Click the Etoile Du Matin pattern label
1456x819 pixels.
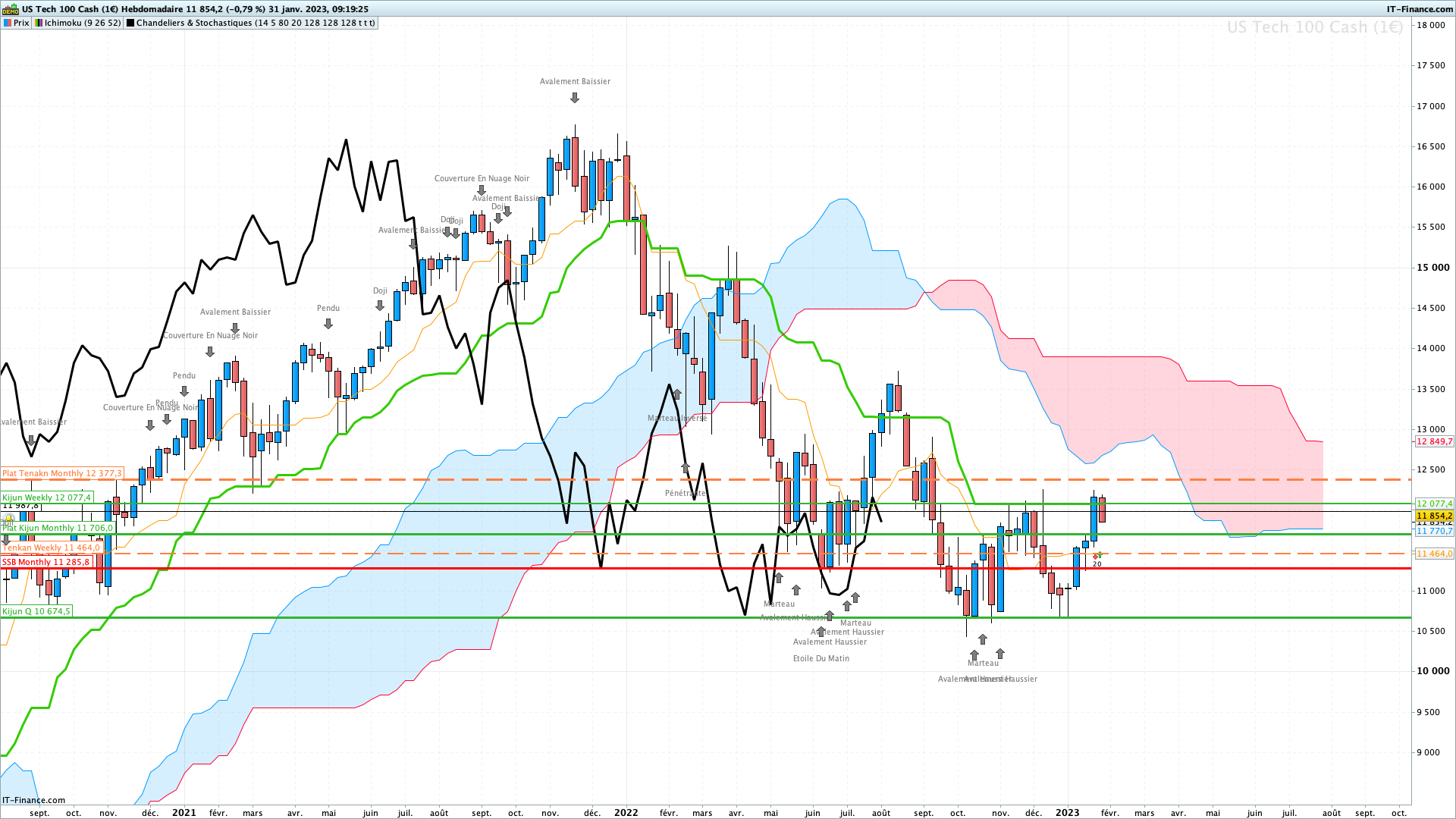click(x=821, y=658)
